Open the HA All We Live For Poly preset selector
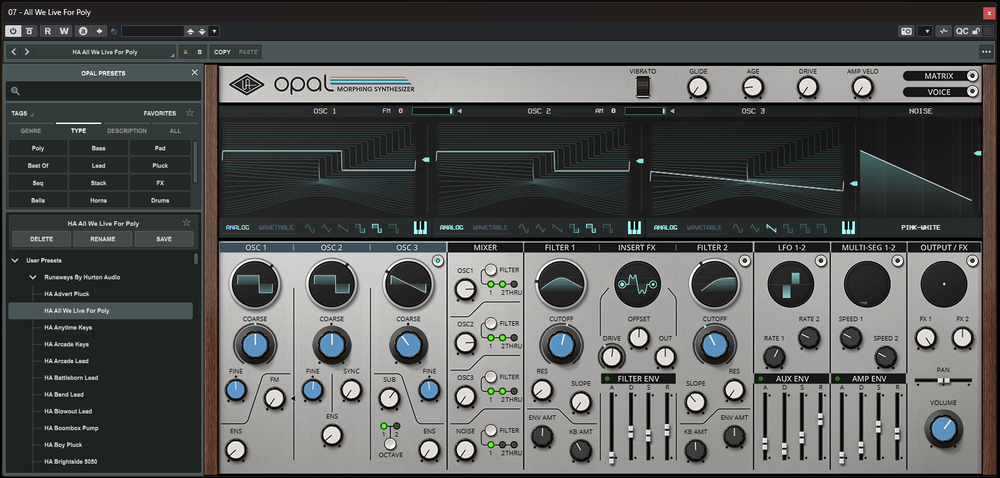Viewport: 1000px width, 478px height. tap(105, 52)
